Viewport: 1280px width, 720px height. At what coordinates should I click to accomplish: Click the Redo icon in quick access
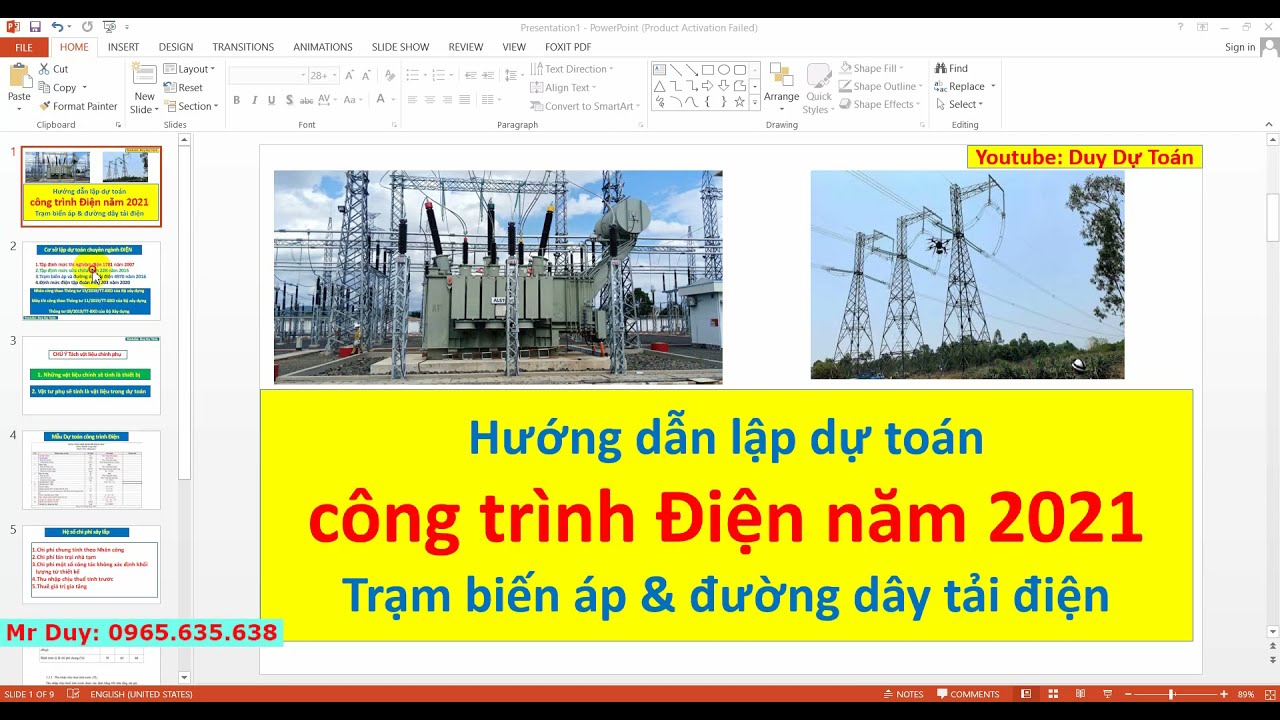tap(87, 27)
